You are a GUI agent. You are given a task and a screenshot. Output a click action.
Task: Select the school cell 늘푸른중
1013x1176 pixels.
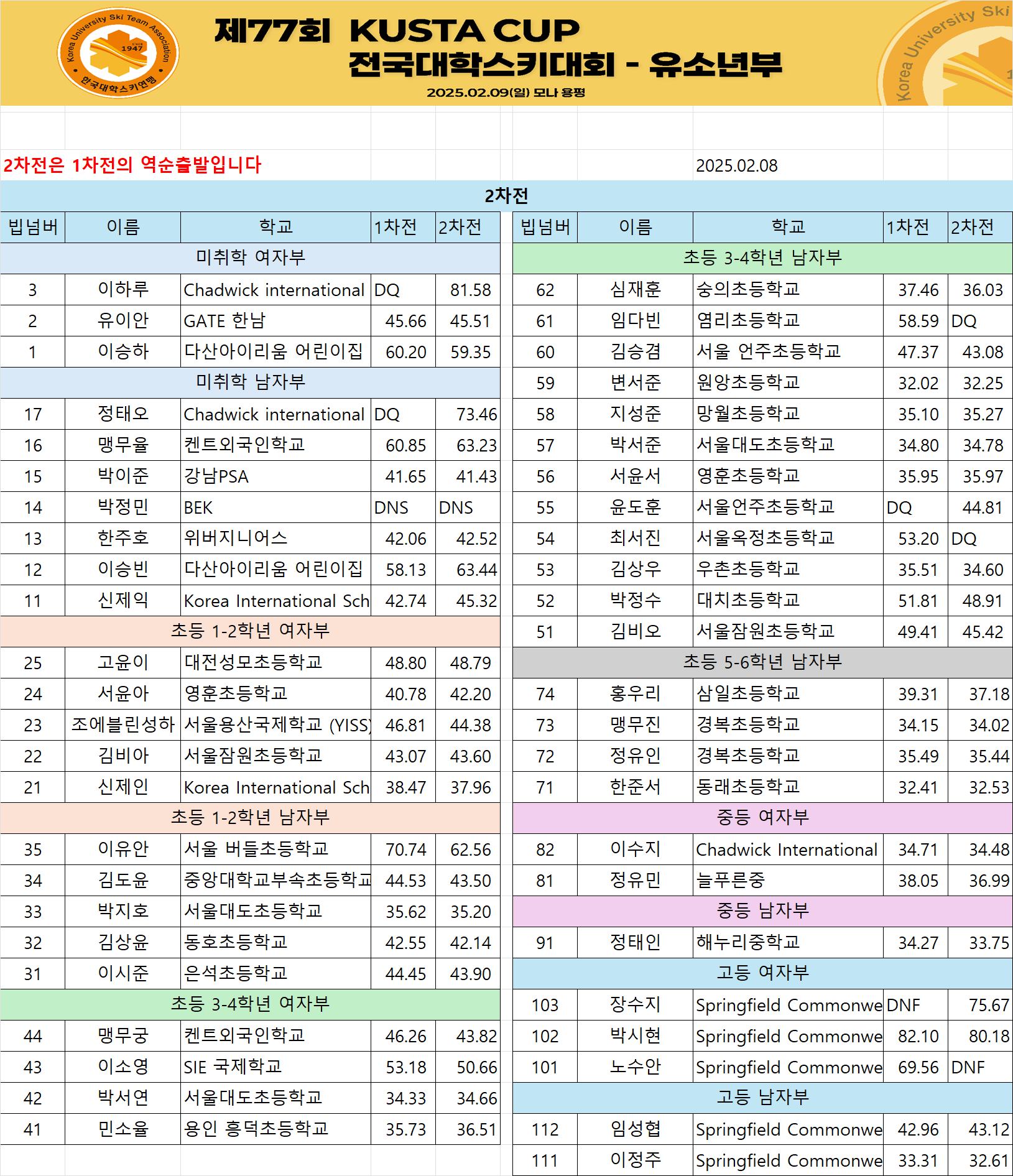coord(788,880)
